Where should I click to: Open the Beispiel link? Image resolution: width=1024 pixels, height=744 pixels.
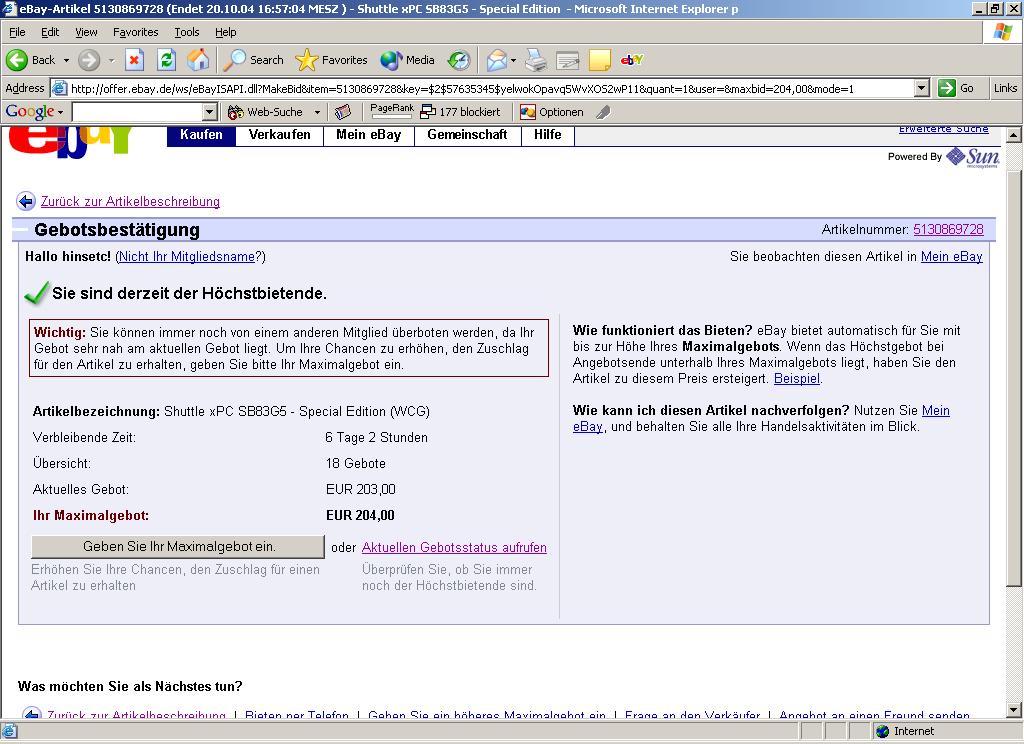pyautogui.click(x=797, y=378)
